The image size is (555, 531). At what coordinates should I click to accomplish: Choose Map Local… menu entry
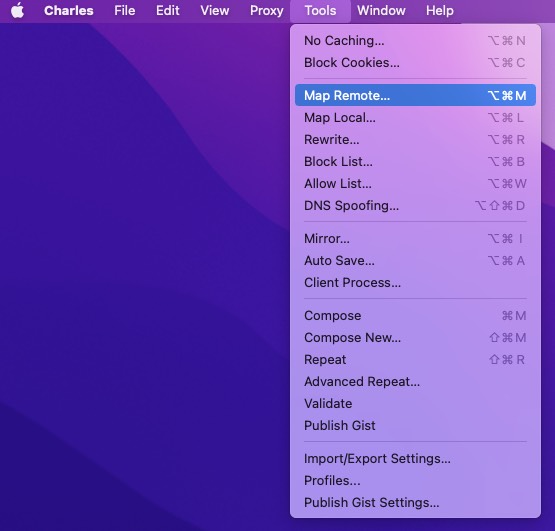[415, 118]
